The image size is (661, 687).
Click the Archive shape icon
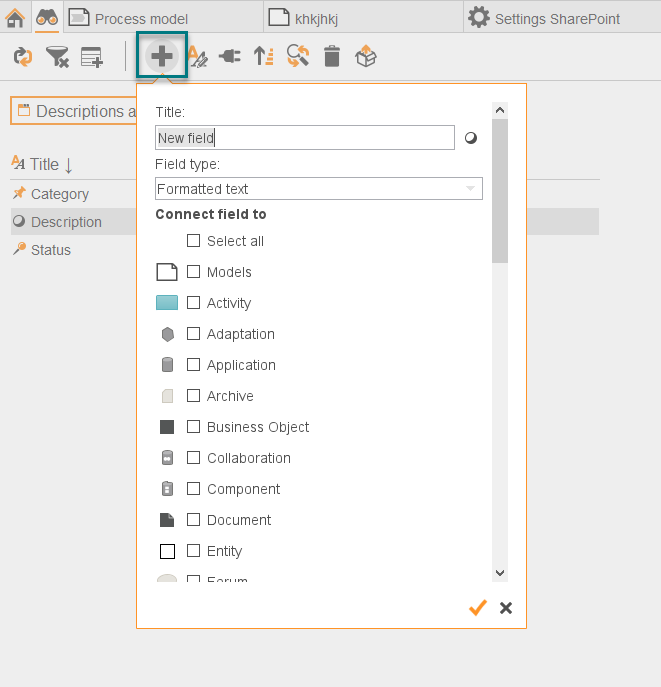pos(167,396)
